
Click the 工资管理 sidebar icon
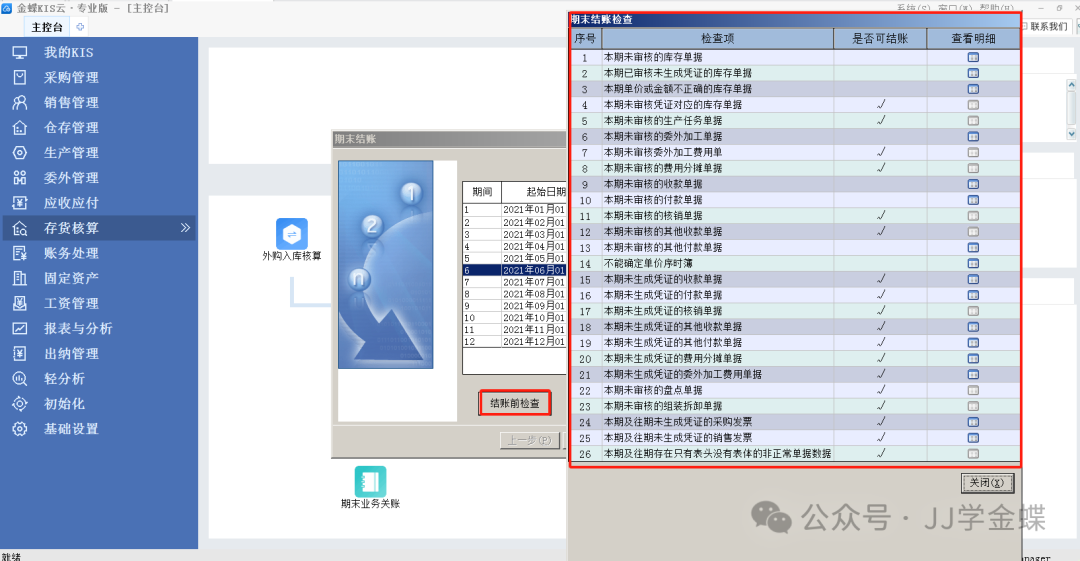click(x=20, y=303)
